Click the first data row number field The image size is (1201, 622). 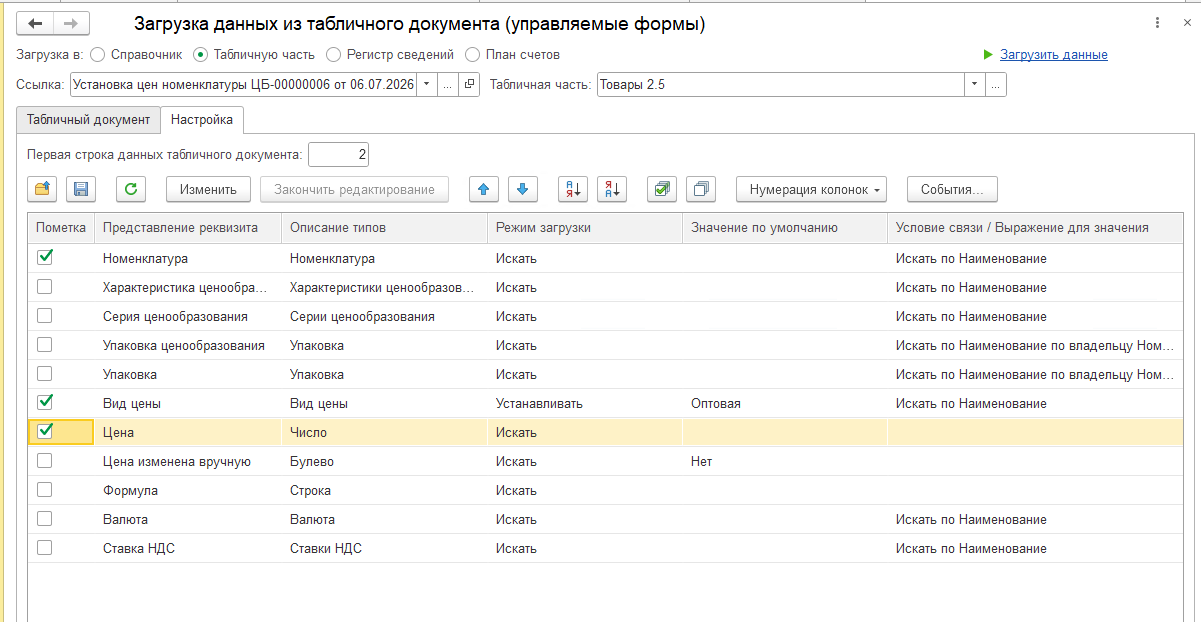[x=339, y=155]
